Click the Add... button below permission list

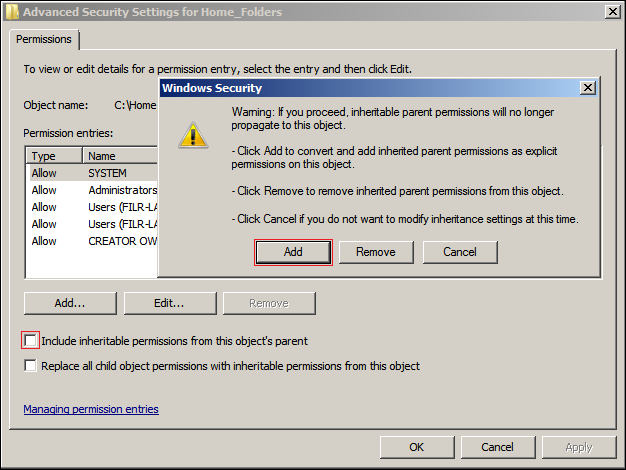[x=70, y=303]
